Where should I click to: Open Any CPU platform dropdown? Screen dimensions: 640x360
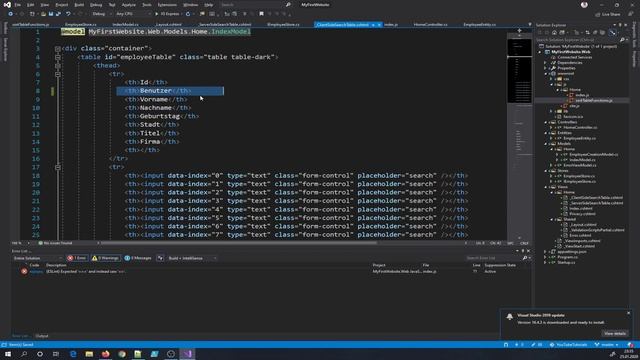[x=132, y=14]
